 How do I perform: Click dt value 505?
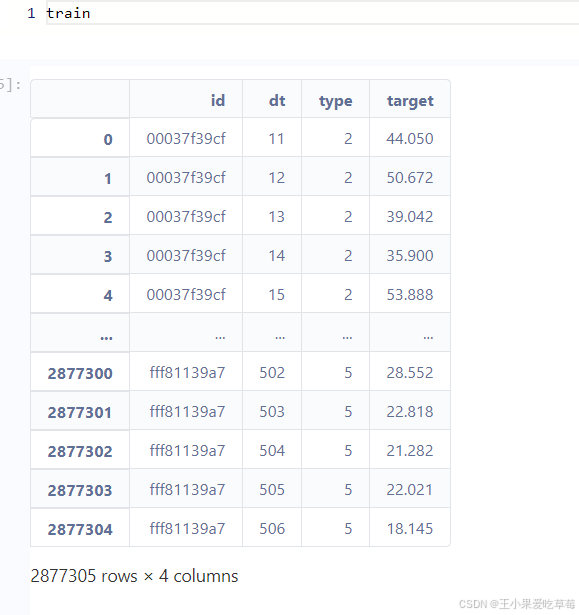(272, 489)
